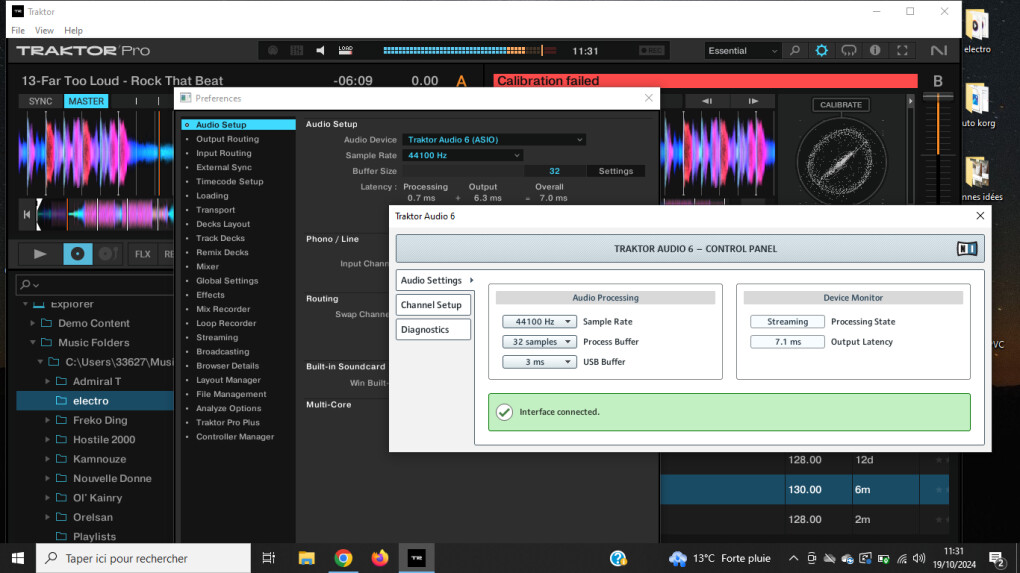Click deck B skip forward arrow button

coord(753,101)
